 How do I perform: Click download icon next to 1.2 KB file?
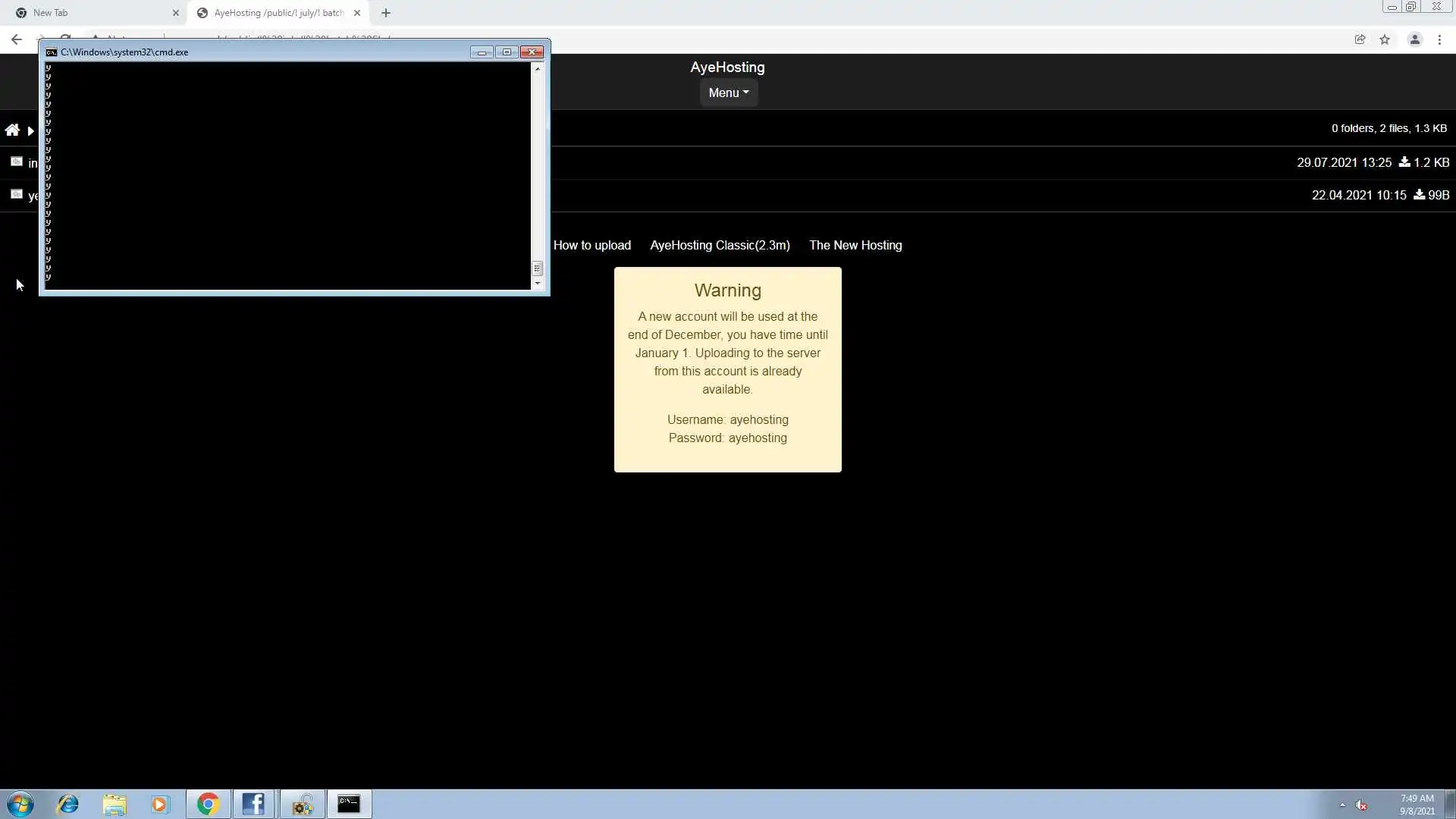click(x=1404, y=162)
